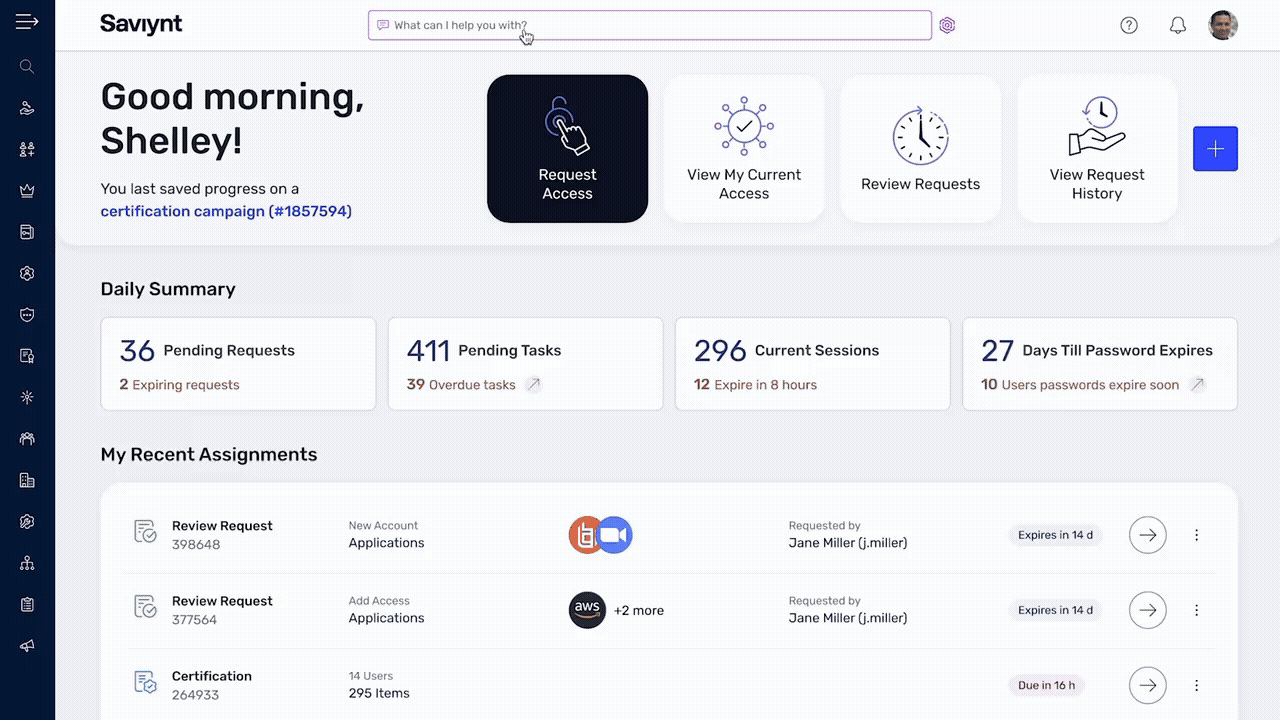Open the shield icon in the sidebar

(x=26, y=314)
